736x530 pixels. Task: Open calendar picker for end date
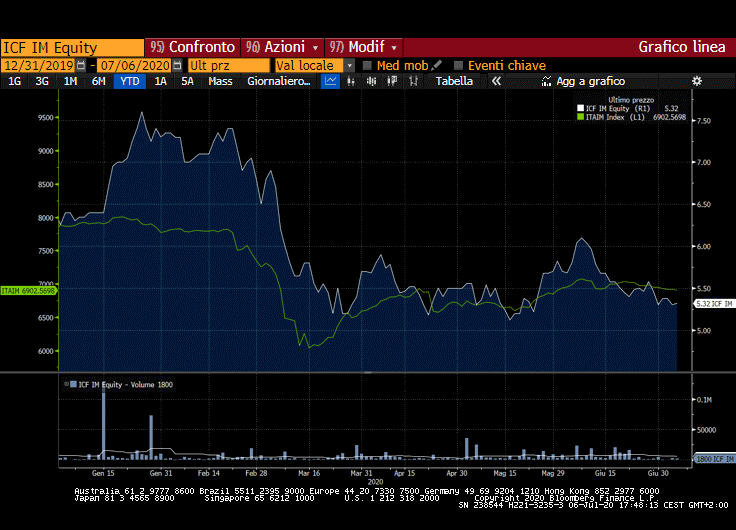(177, 65)
